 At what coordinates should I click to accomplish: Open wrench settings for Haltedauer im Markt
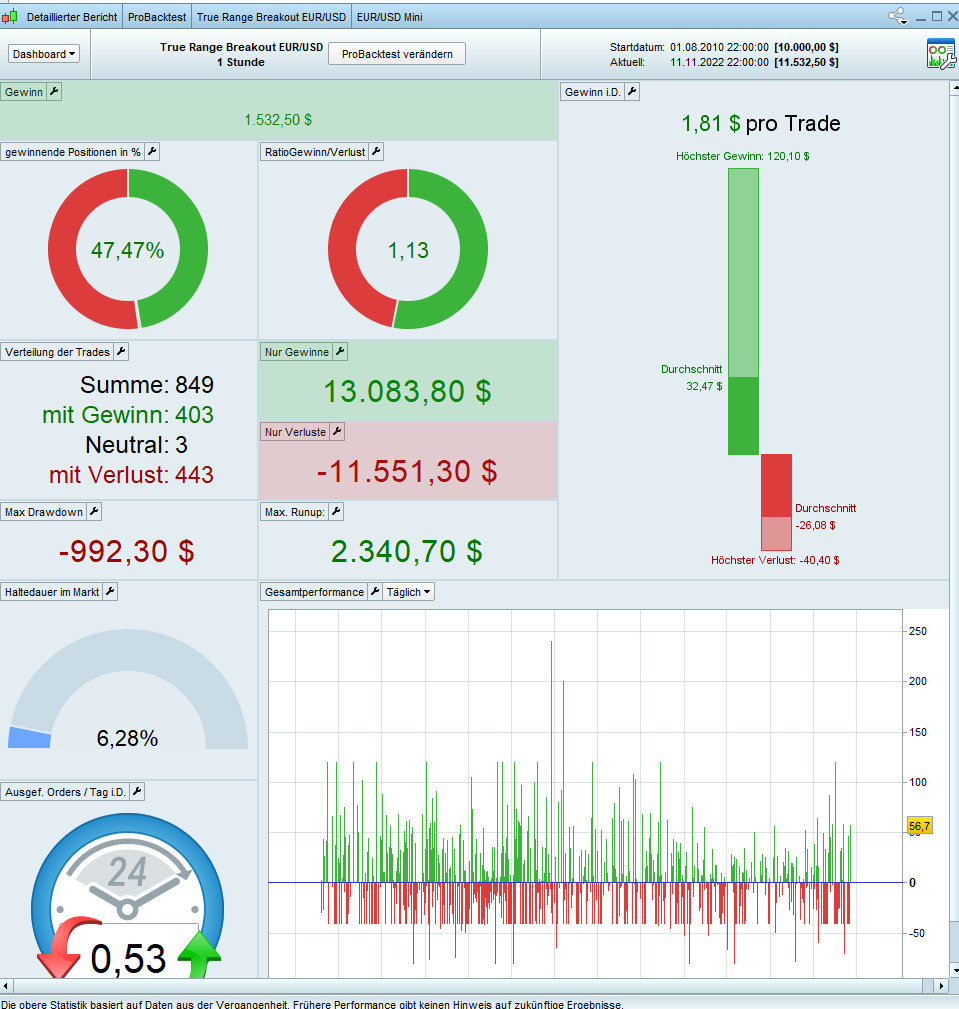click(111, 592)
